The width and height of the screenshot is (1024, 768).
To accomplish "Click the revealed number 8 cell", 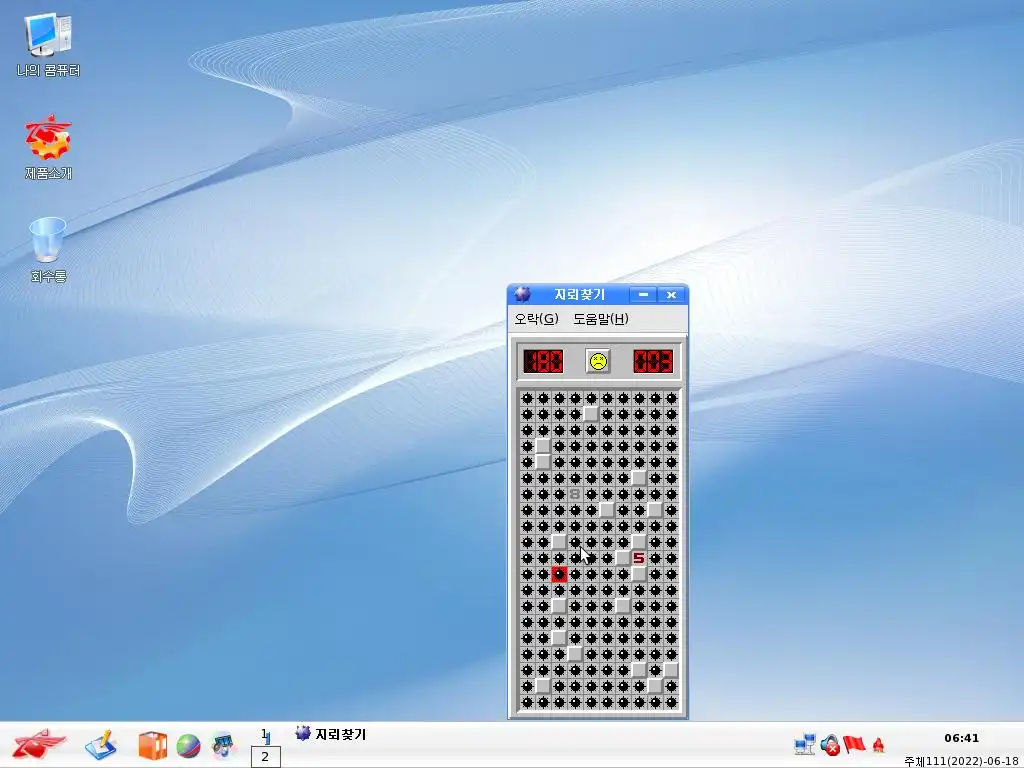I will pyautogui.click(x=575, y=494).
